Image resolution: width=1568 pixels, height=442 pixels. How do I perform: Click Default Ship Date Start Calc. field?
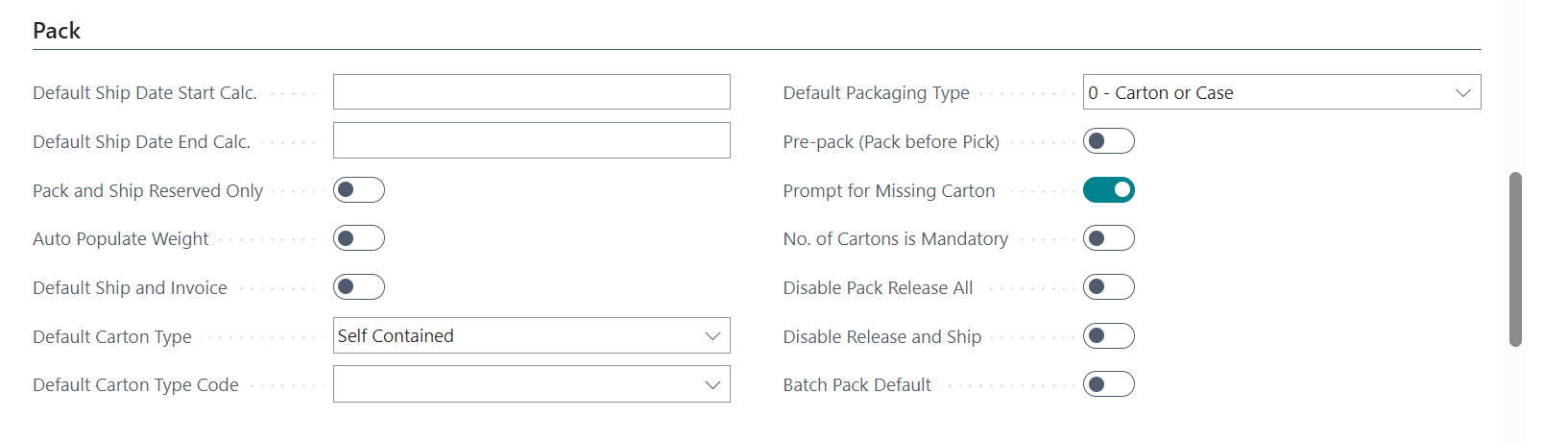(x=531, y=92)
